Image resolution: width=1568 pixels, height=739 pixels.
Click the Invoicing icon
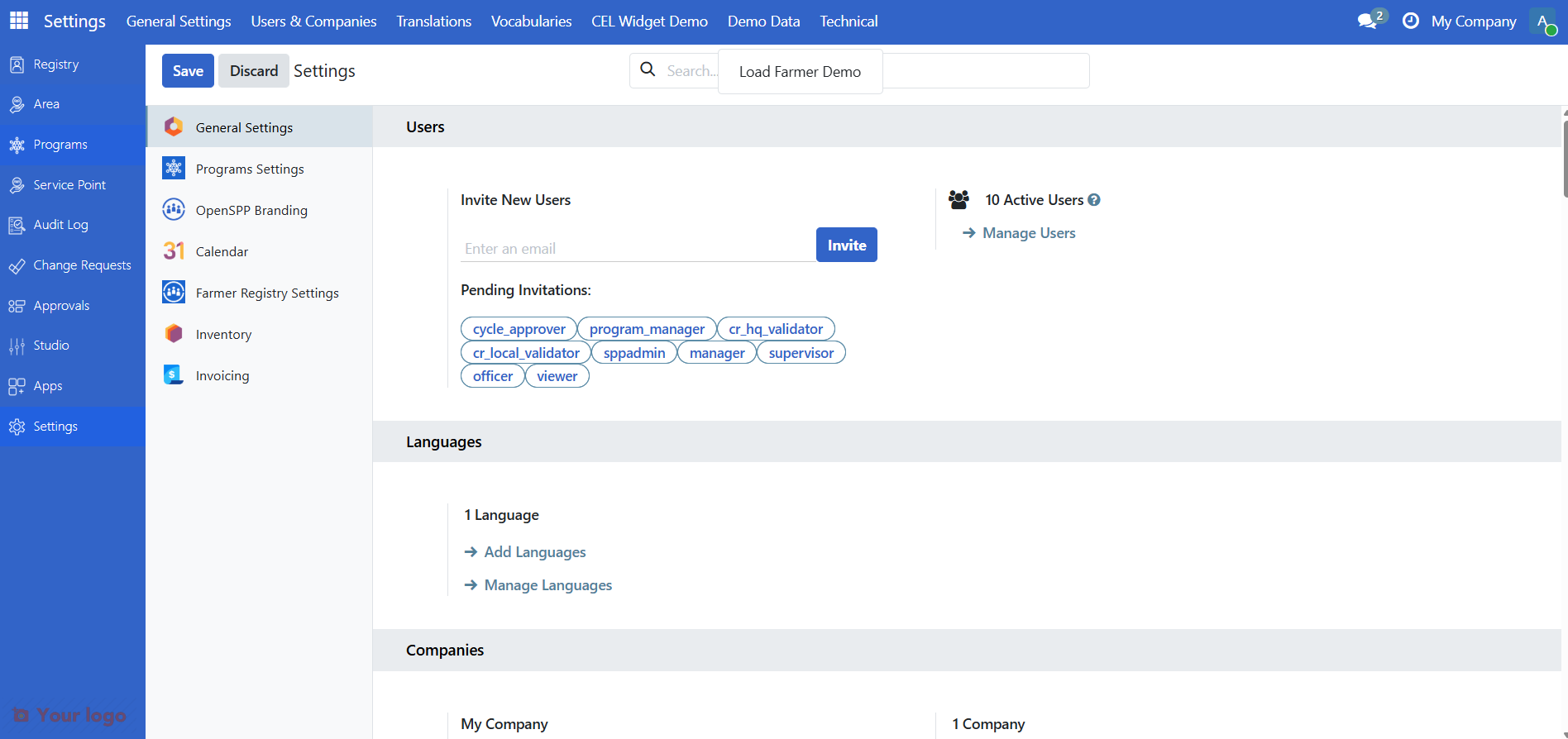tap(174, 374)
